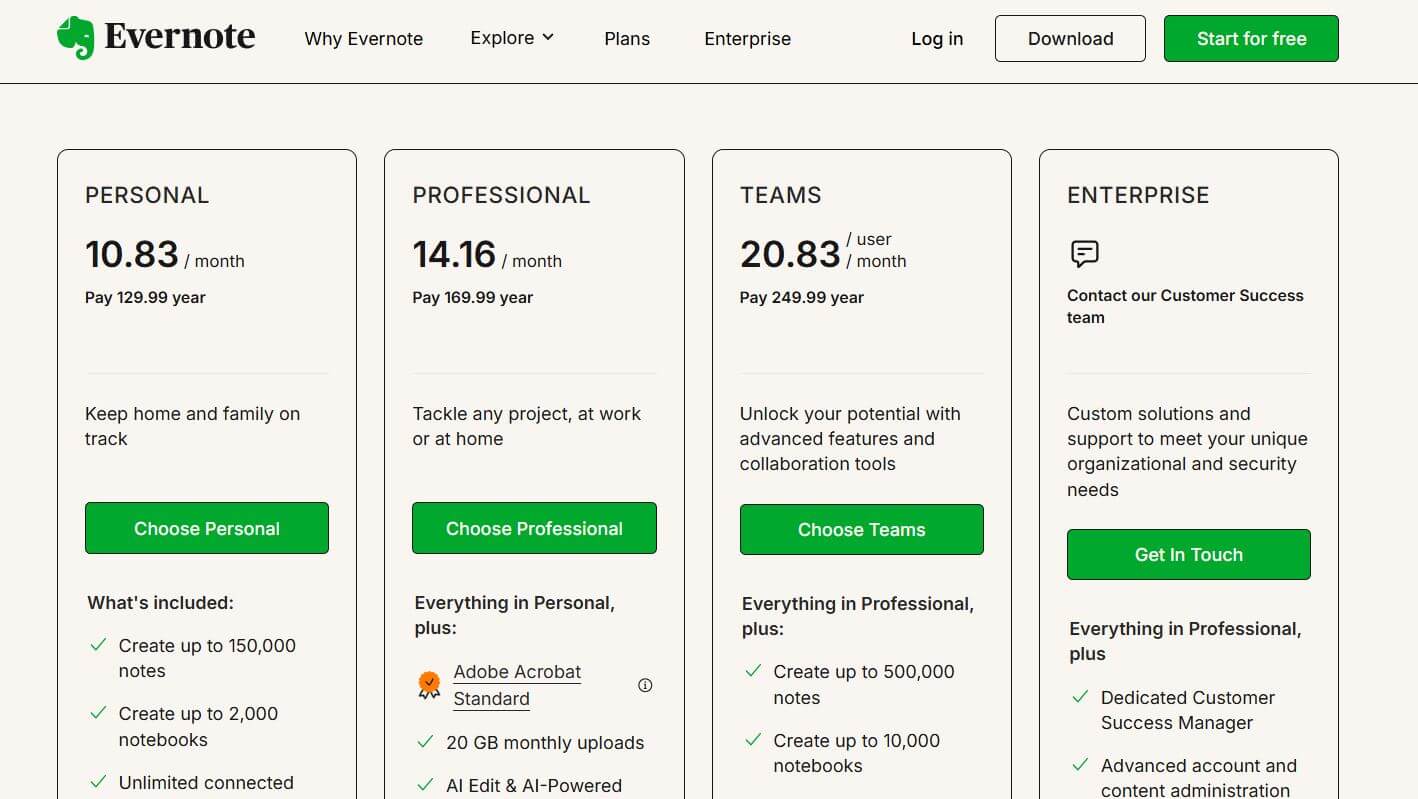The image size is (1418, 799).
Task: Expand the Explore dropdown menu
Action: coord(511,38)
